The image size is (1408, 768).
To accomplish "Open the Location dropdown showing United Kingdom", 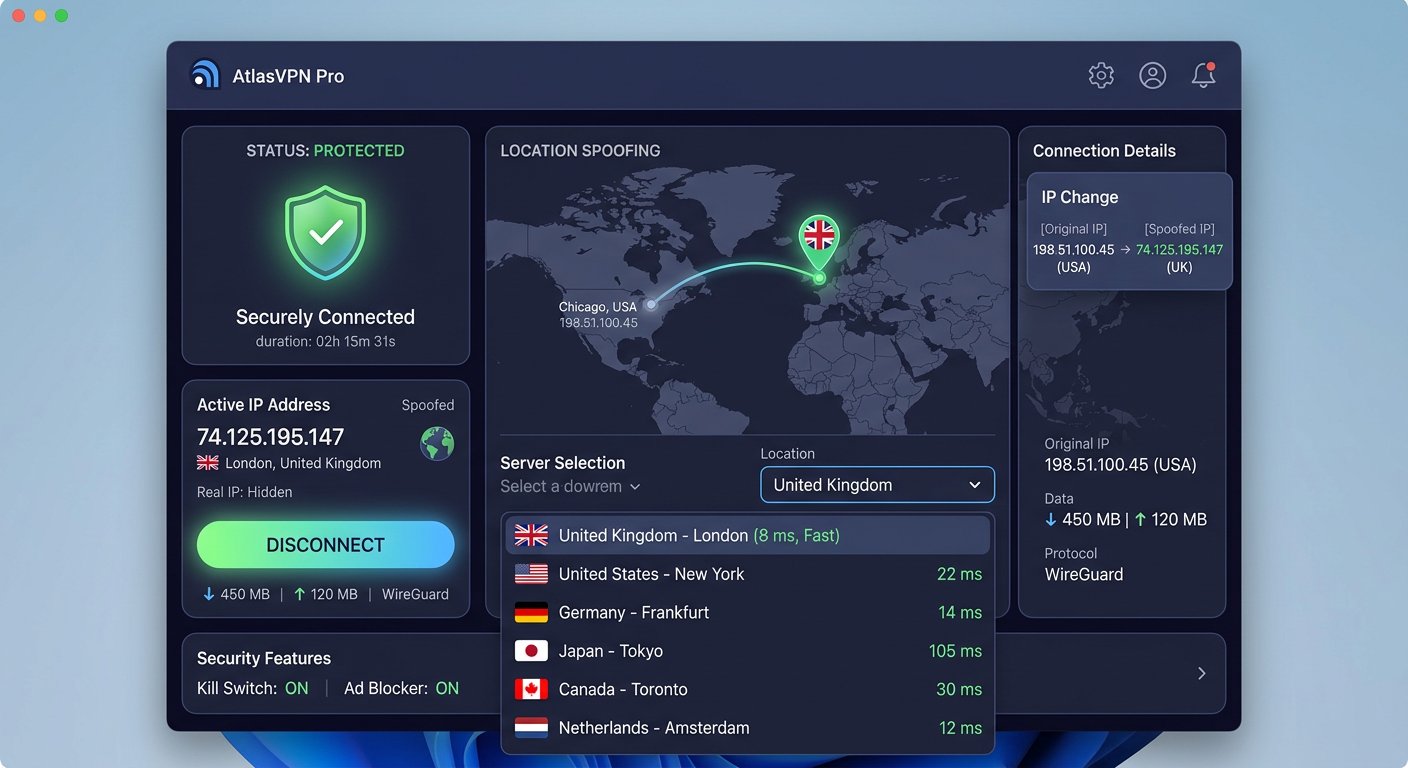I will coord(877,485).
